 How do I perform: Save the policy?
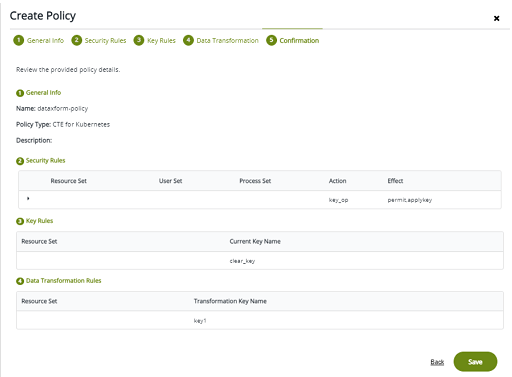tap(475, 362)
